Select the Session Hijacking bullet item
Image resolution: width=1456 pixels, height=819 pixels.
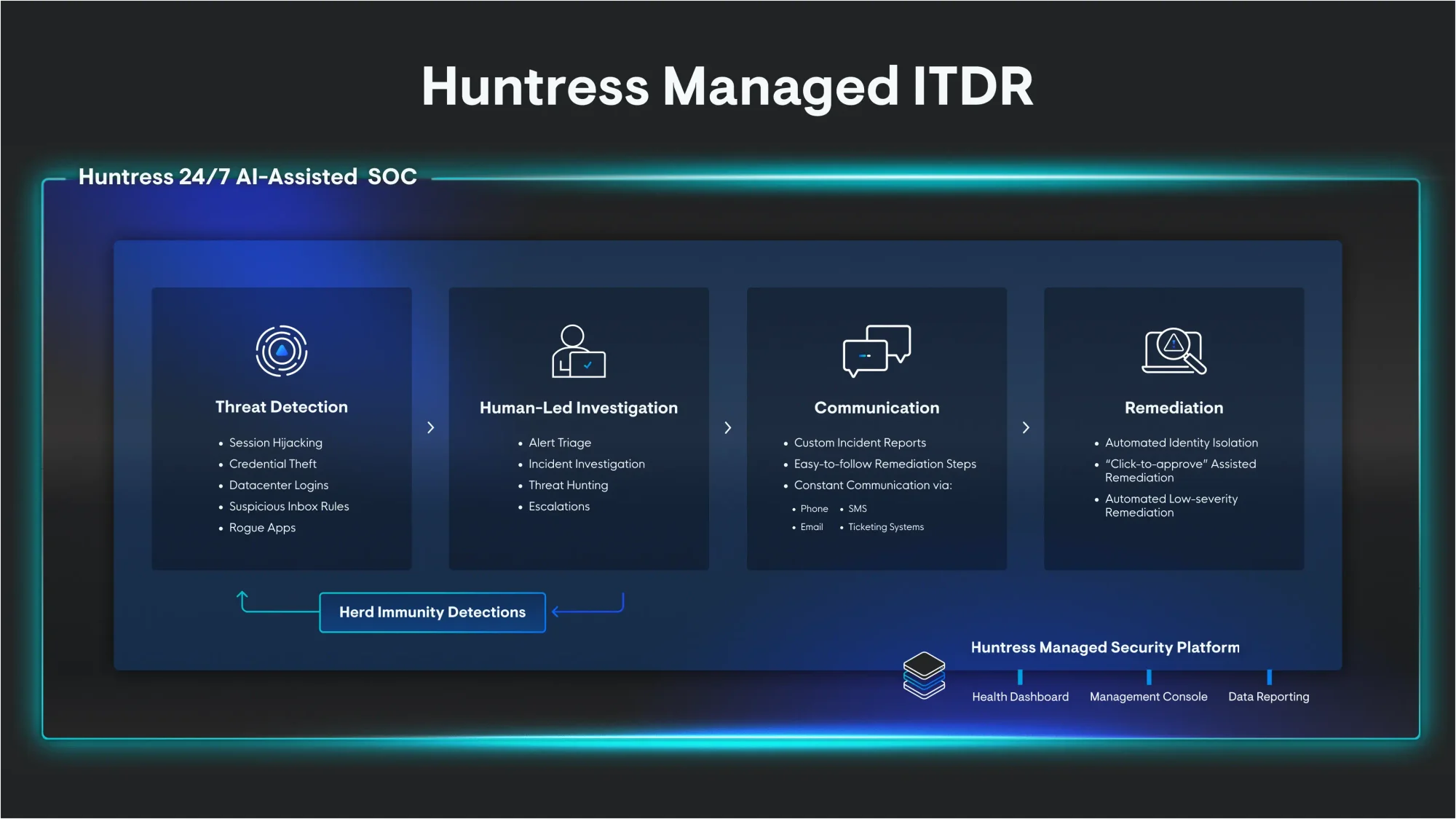[x=275, y=443]
